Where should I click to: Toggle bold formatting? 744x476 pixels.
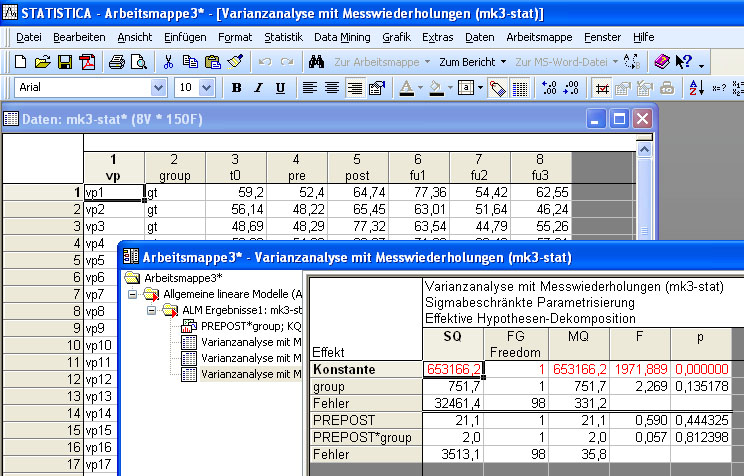pyautogui.click(x=237, y=88)
